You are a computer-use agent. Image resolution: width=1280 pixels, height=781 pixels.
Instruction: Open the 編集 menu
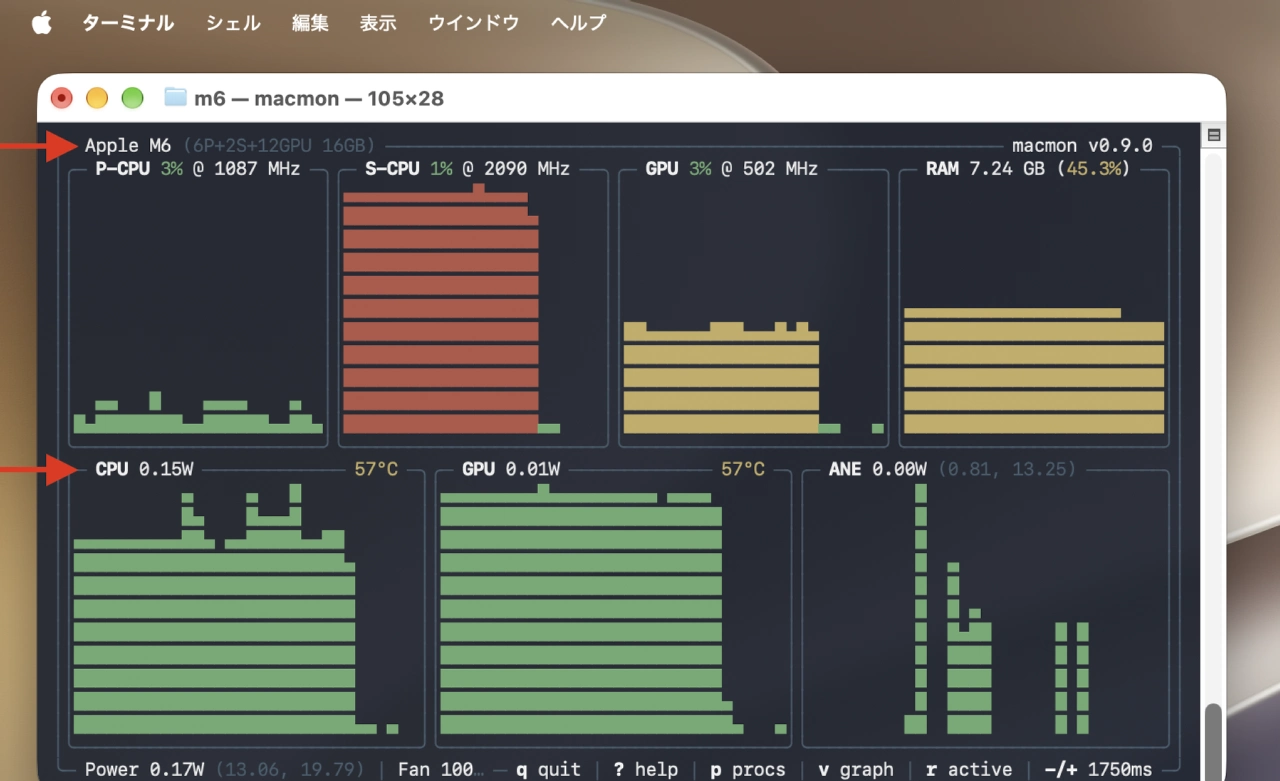pos(310,23)
